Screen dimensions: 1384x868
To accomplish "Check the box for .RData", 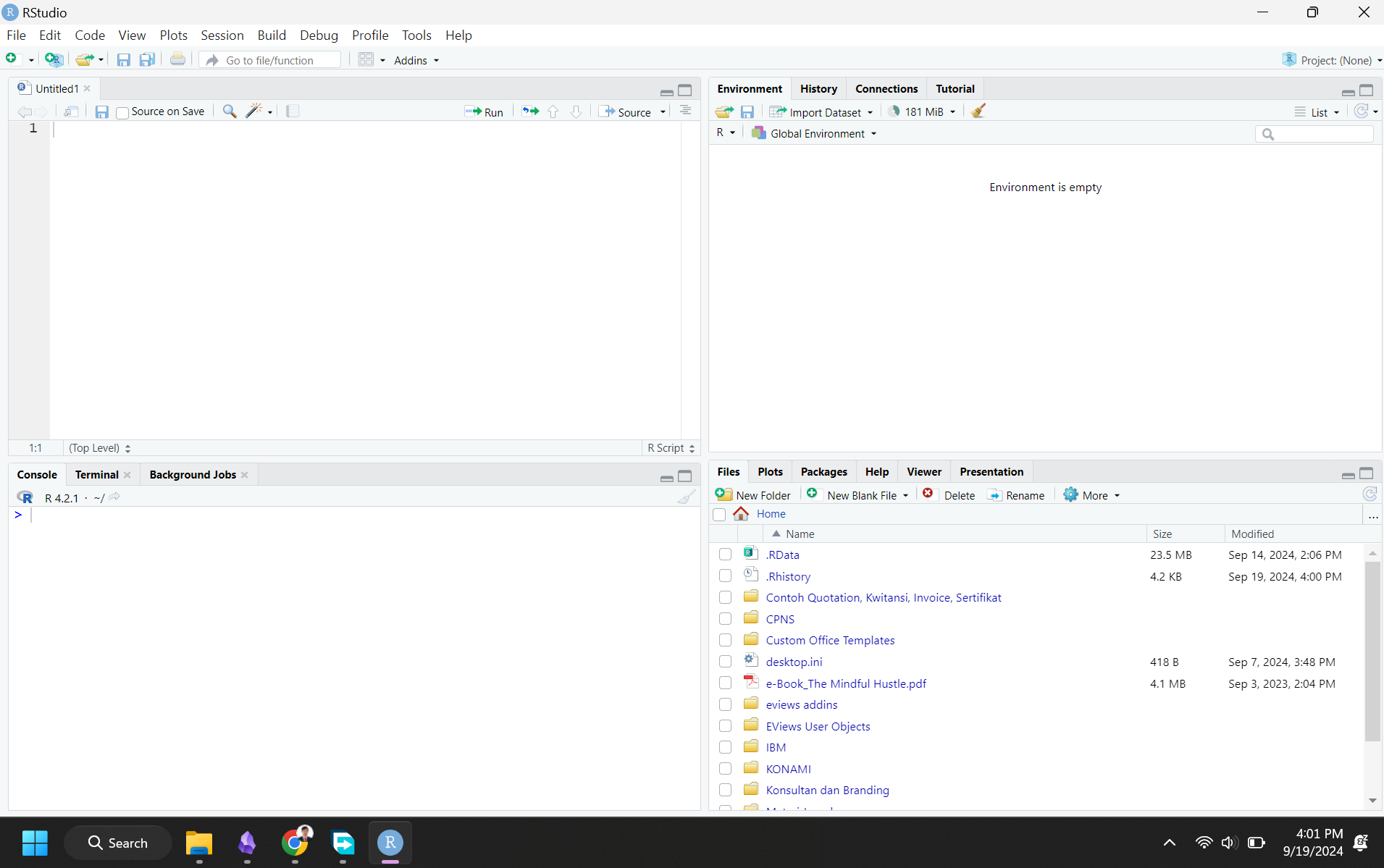I will point(725,555).
